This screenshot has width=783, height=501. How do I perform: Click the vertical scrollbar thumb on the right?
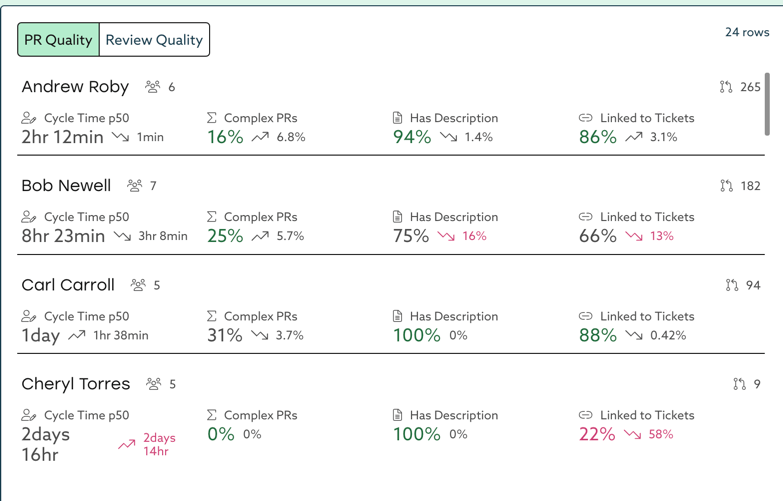click(767, 103)
